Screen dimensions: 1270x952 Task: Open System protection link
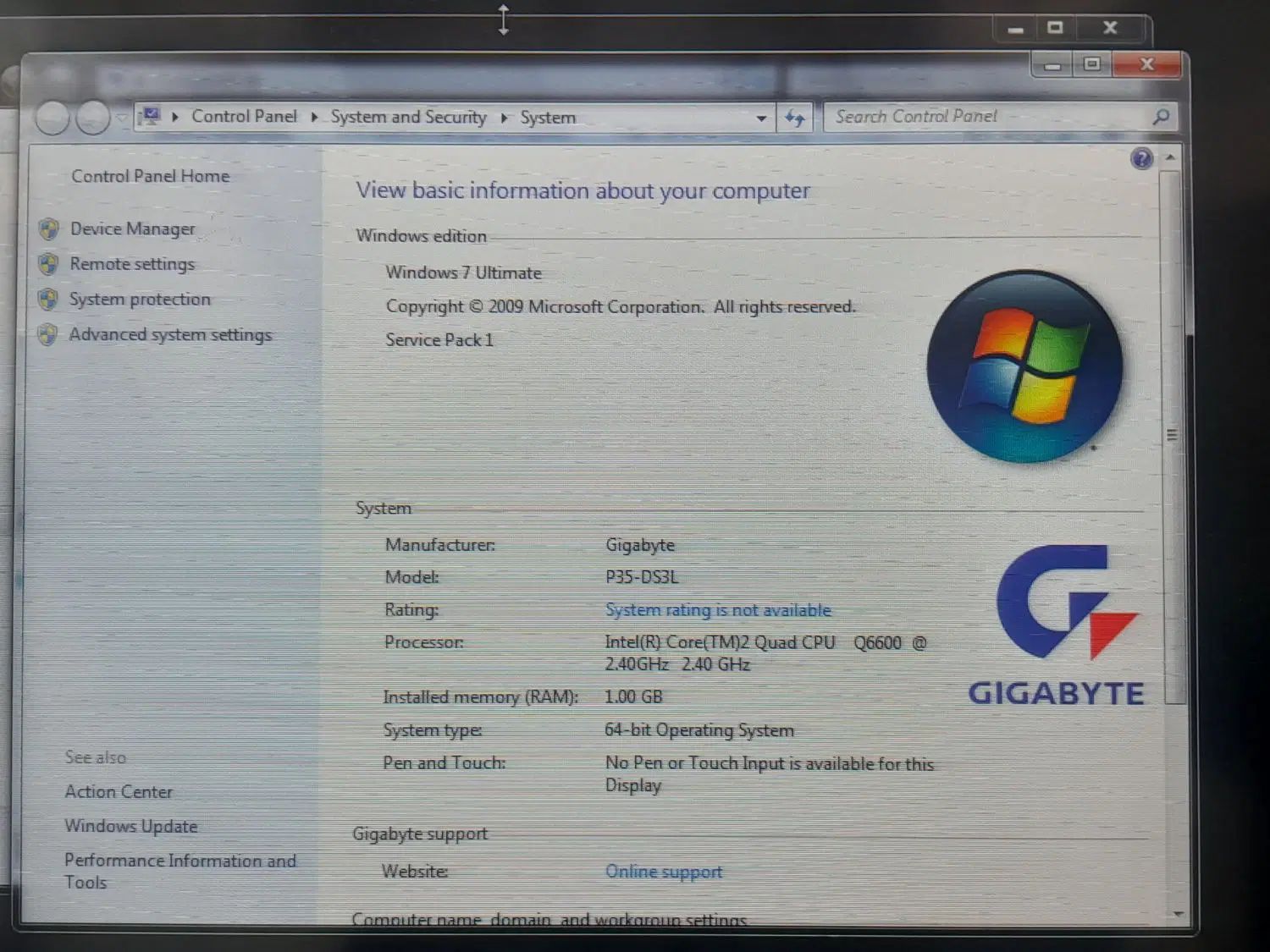[140, 299]
